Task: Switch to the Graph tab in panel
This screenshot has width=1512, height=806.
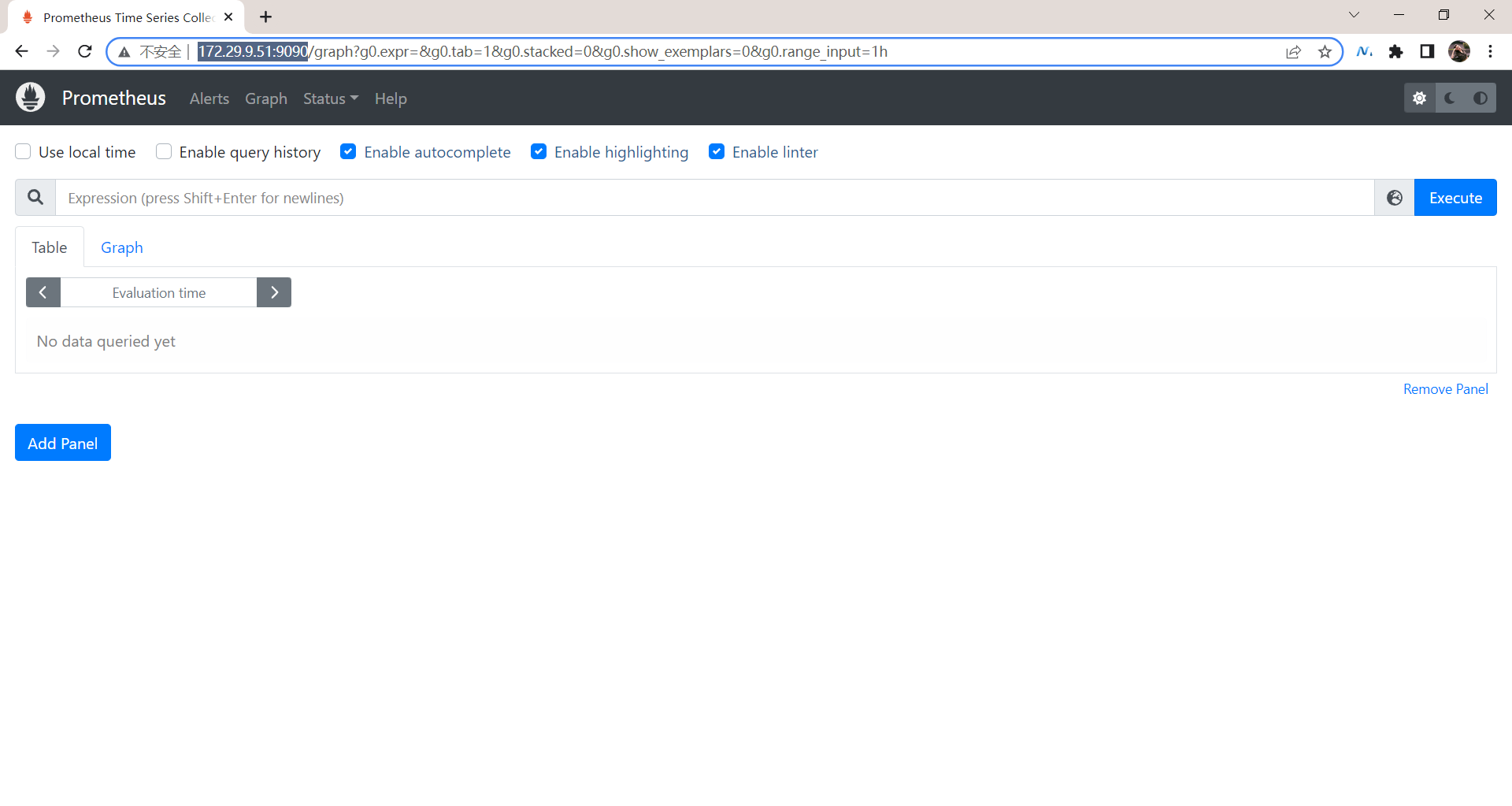Action: tap(122, 247)
